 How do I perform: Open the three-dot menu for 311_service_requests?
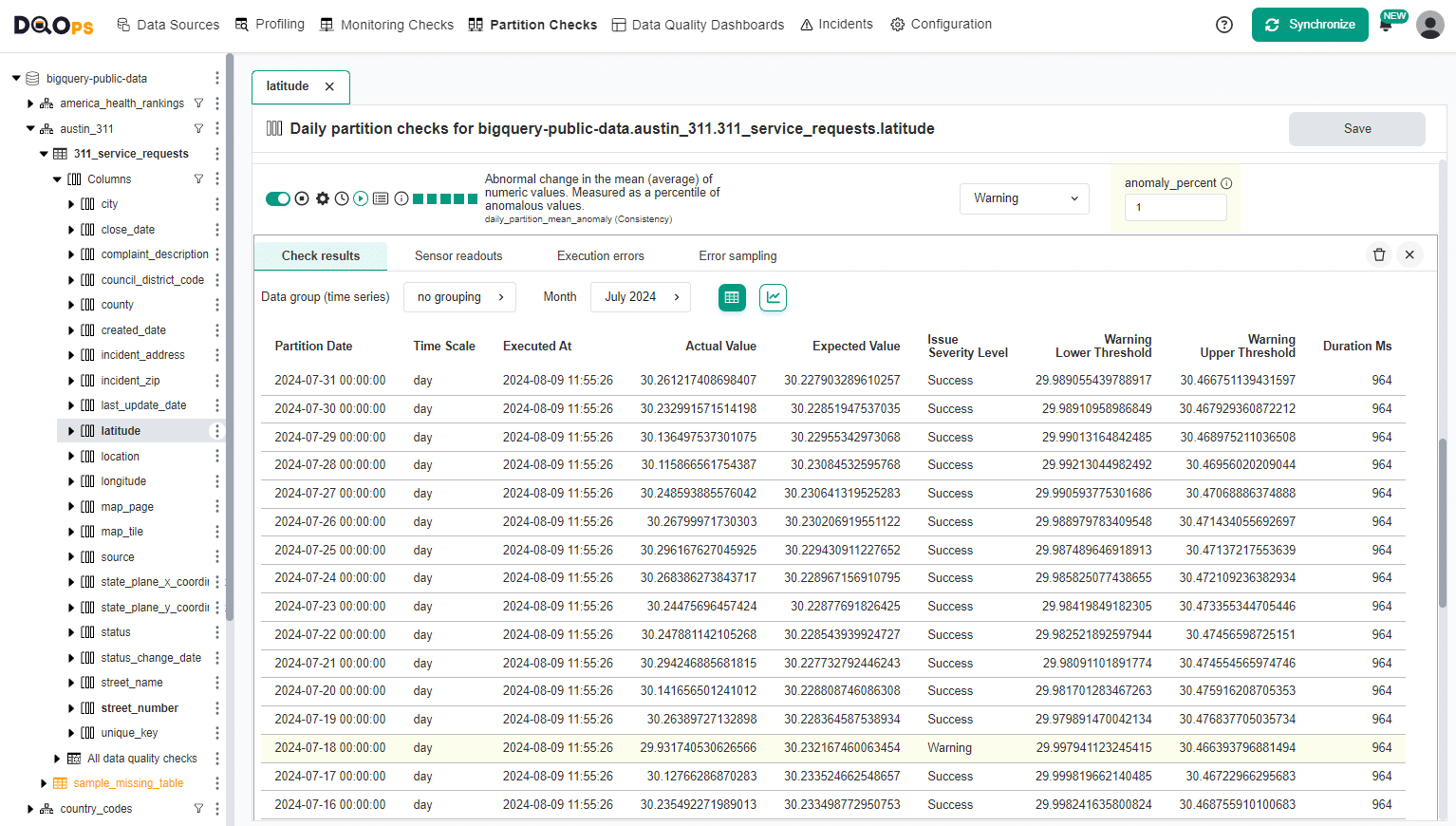point(216,154)
